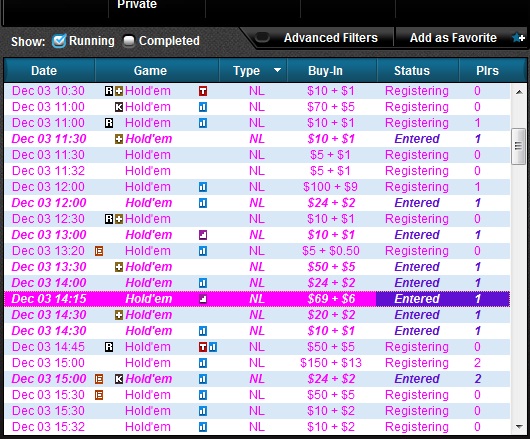Viewport: 530px width, 439px height.
Task: Toggle the Advanced Filters switch
Action: tap(262, 37)
